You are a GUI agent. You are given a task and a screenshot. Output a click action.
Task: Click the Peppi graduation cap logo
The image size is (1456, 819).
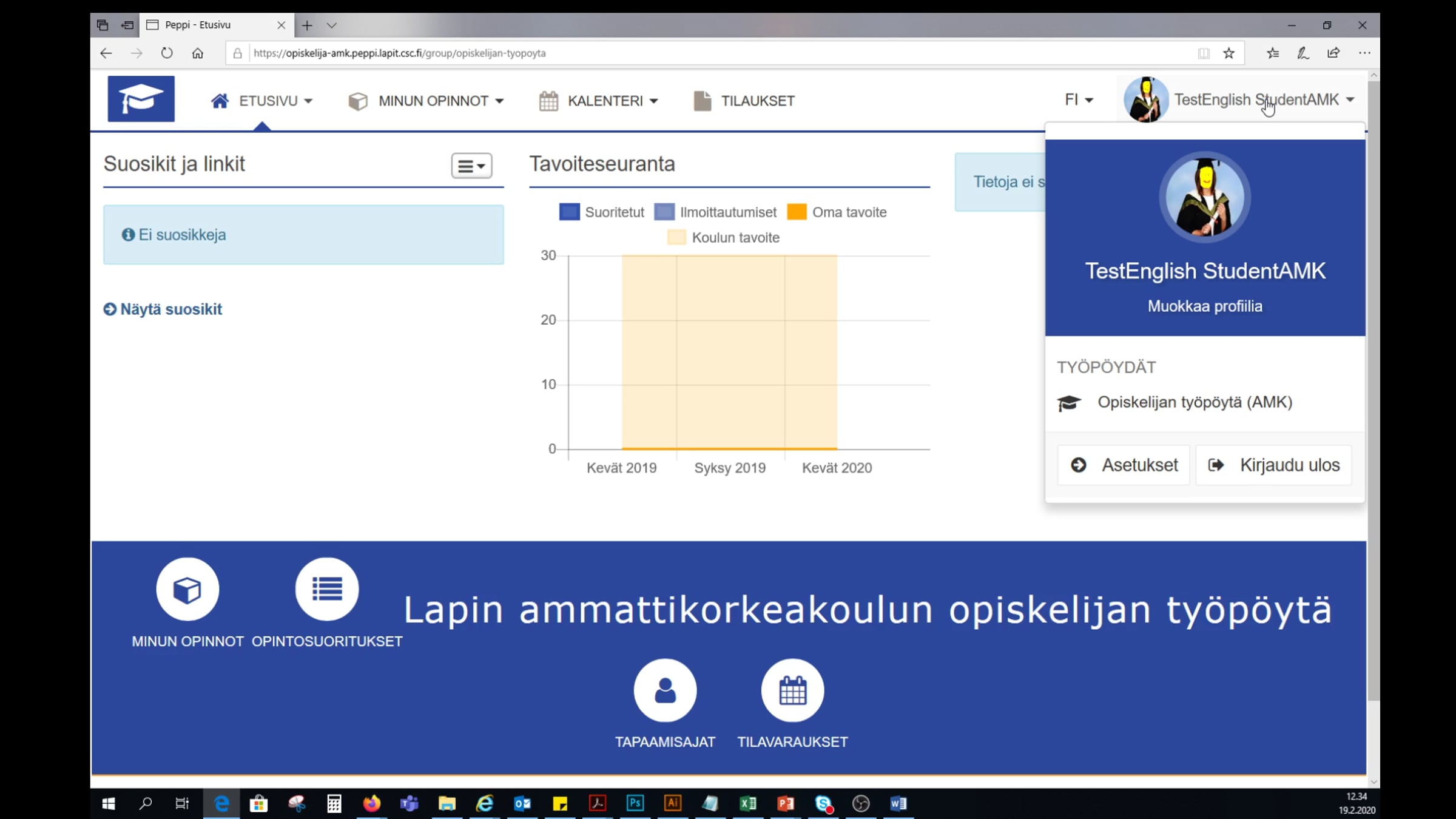[141, 99]
